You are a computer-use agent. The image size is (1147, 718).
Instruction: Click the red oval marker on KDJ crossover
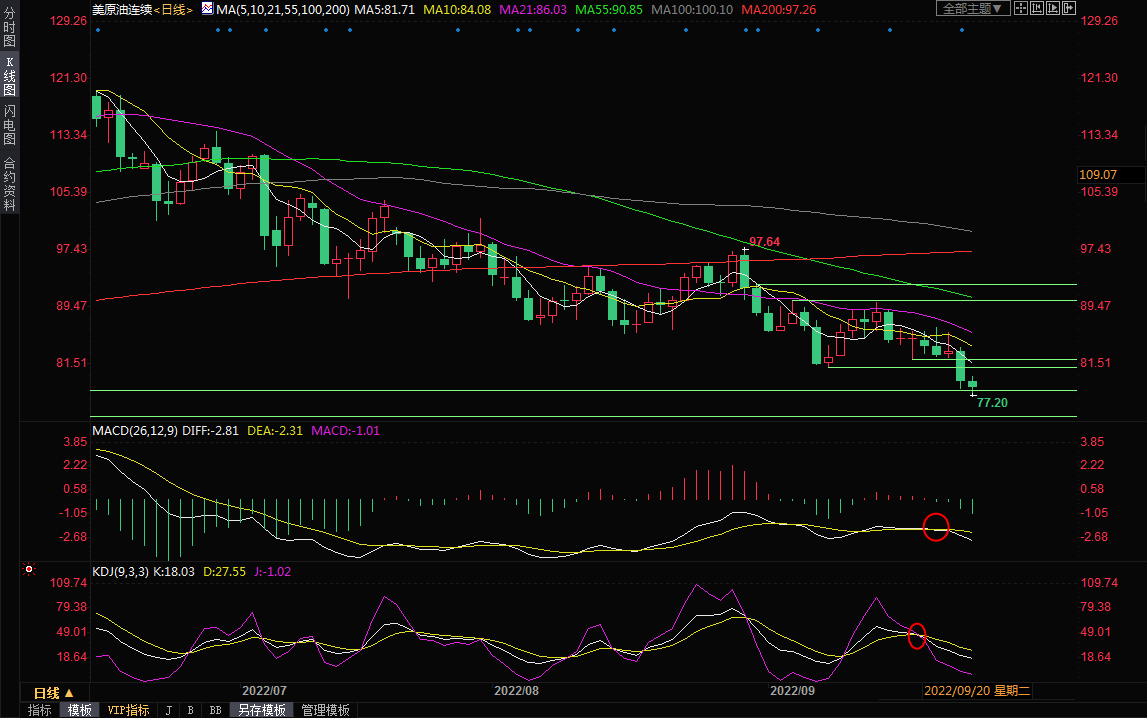coord(916,635)
